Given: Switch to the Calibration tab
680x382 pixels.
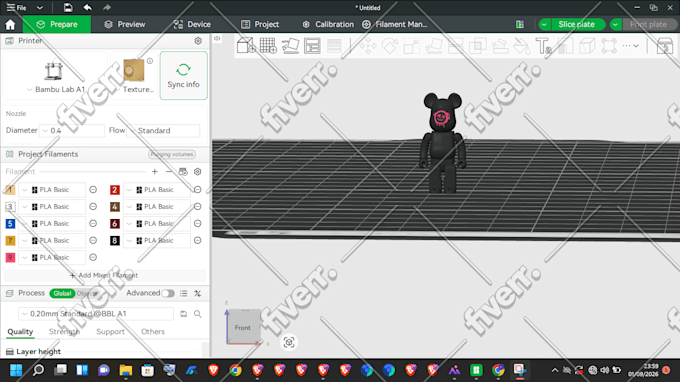Looking at the screenshot, I should click(328, 25).
